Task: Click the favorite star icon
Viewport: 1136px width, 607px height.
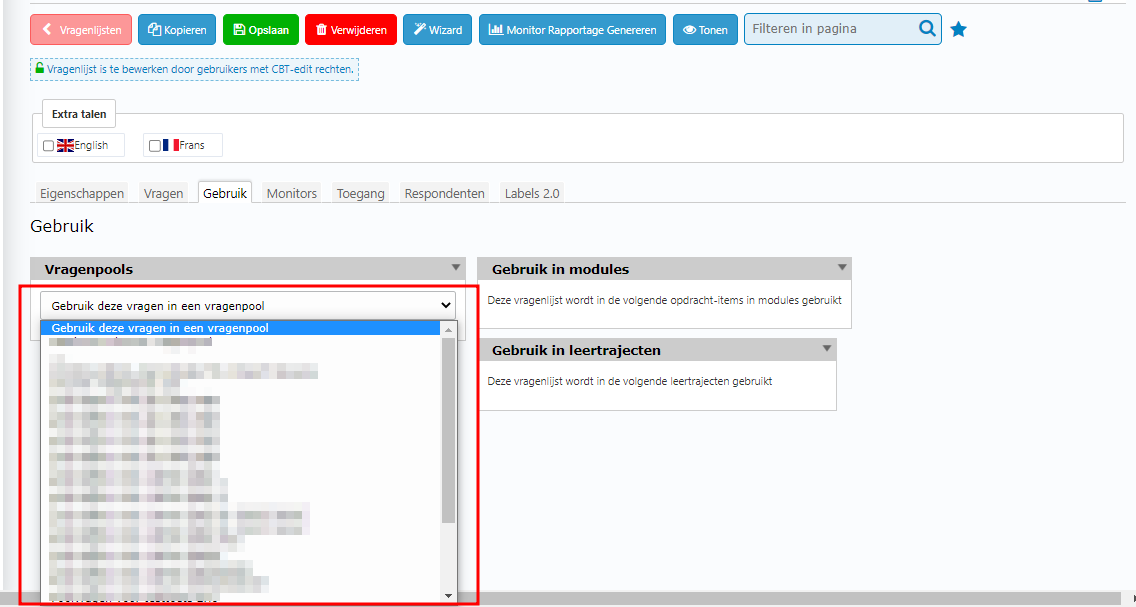Action: click(x=958, y=30)
